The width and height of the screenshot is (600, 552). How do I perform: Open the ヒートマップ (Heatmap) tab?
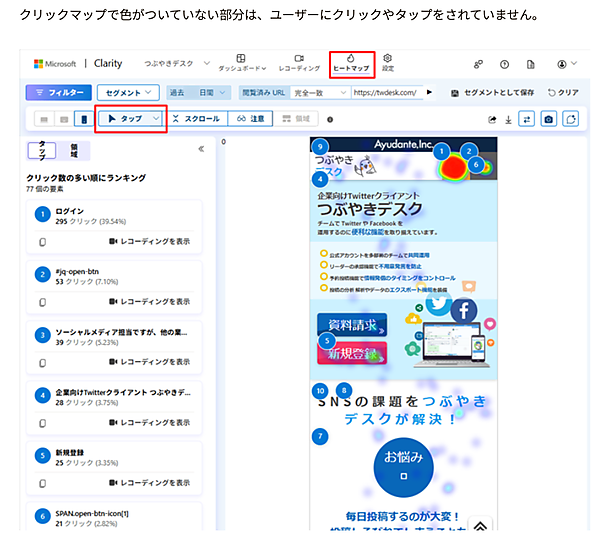351,64
